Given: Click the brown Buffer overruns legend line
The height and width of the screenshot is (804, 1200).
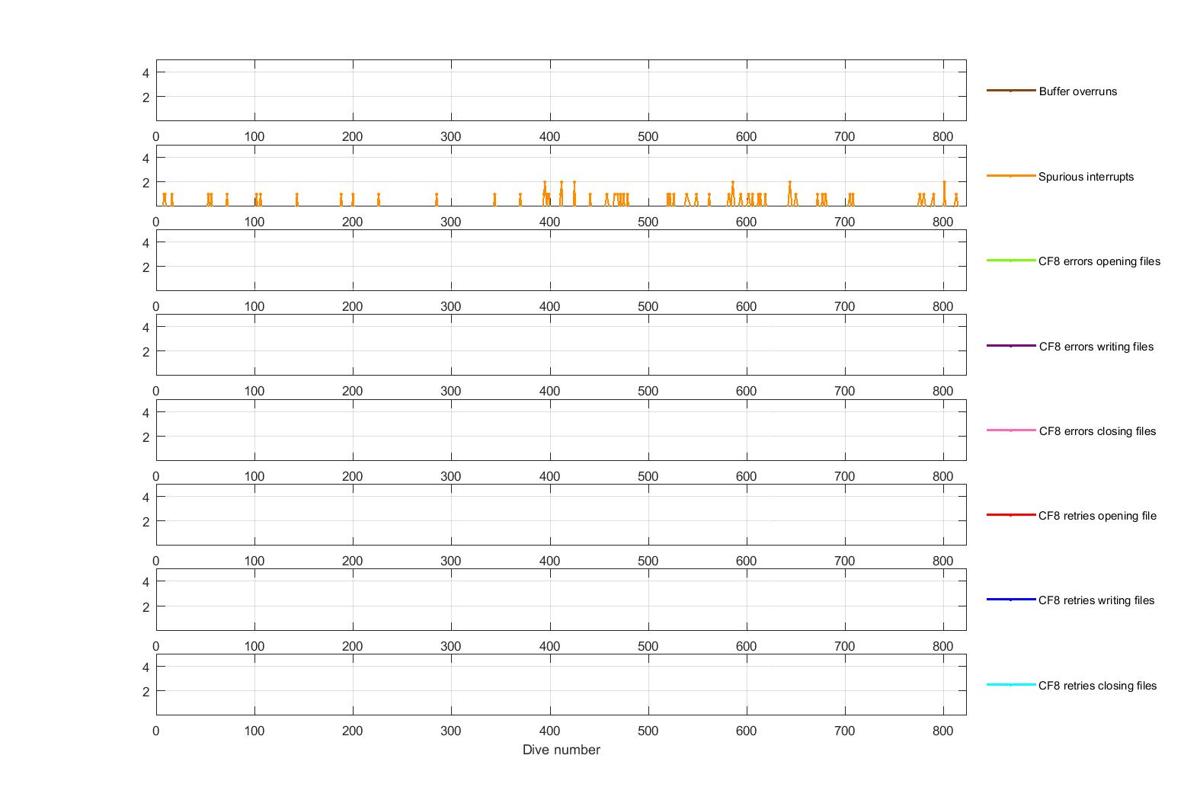Looking at the screenshot, I should pos(1011,91).
